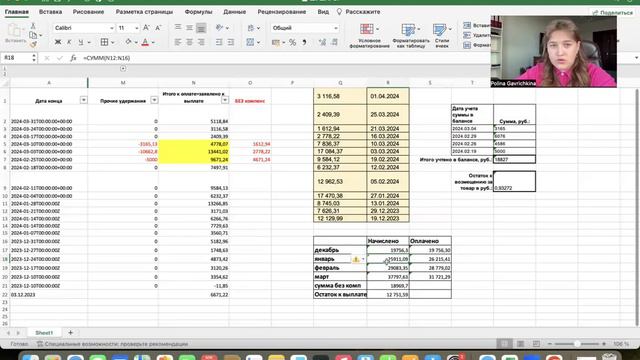640x360 pixels.
Task: Open Conditional Formatting (Условное форматирование)
Action: pos(369,36)
